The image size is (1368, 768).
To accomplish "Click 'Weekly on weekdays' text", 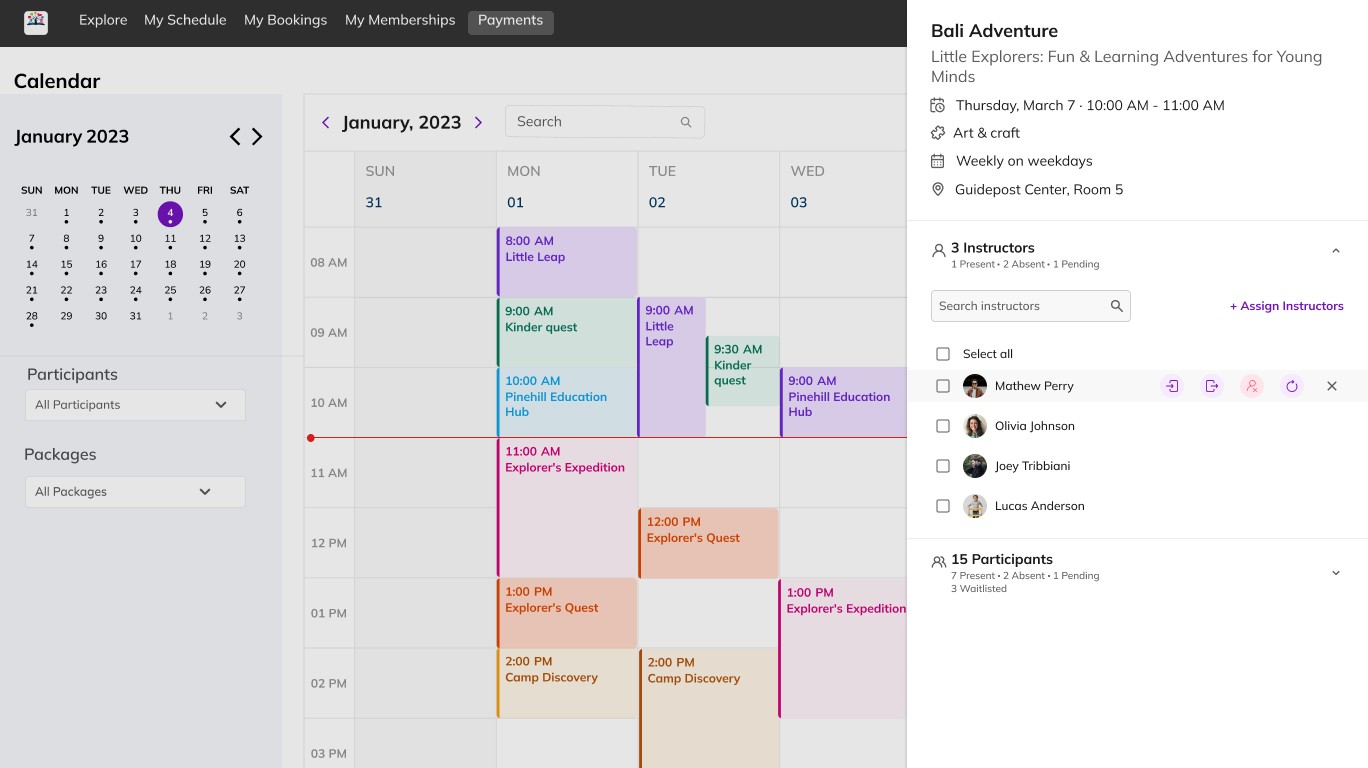I will (x=1024, y=161).
